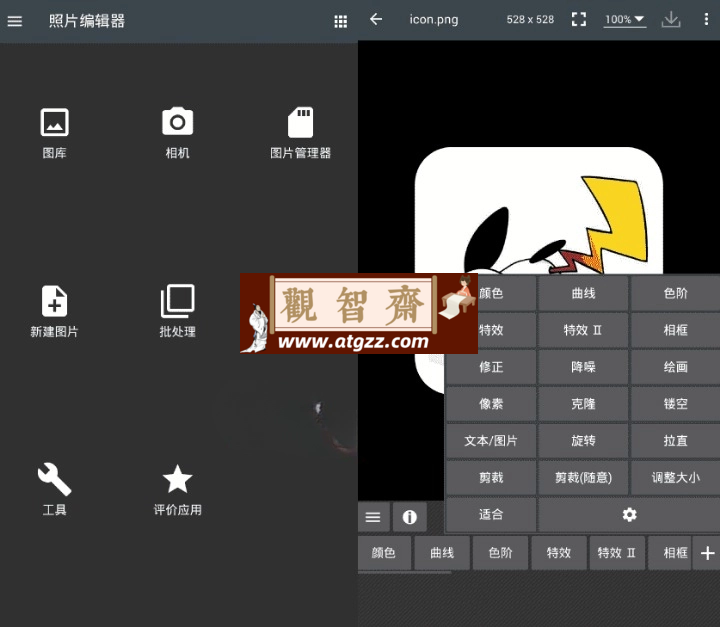Click the icon.png file name
Image resolution: width=720 pixels, height=627 pixels.
click(x=434, y=20)
